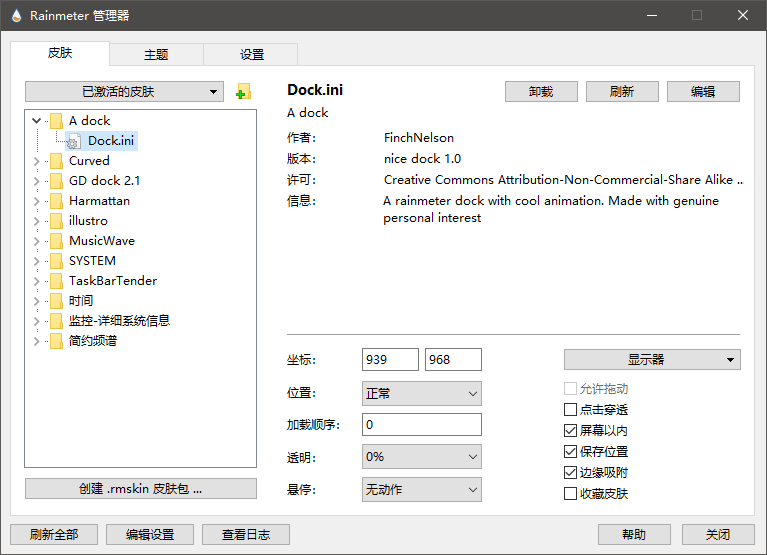Viewport: 767px width, 555px height.
Task: Click the green plus add-skin icon
Action: tap(242, 93)
